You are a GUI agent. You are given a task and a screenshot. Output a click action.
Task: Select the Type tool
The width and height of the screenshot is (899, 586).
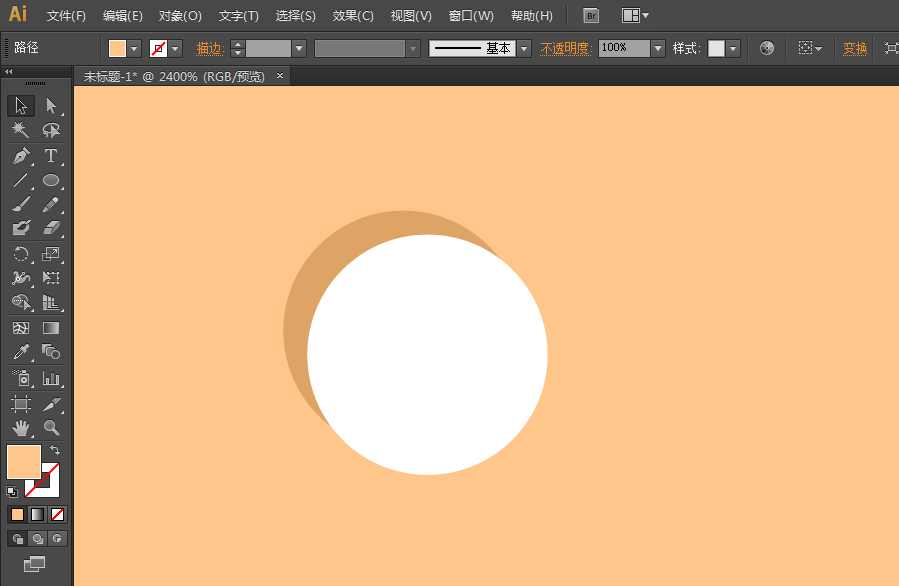[x=51, y=156]
